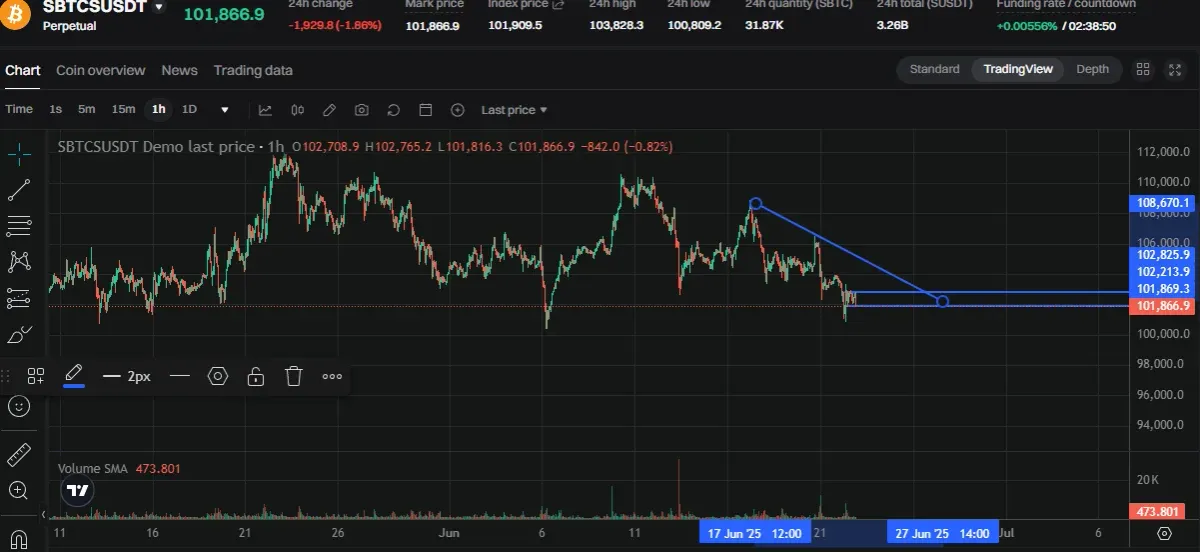This screenshot has width=1200, height=552.
Task: Select the 1D timeframe
Action: pos(189,109)
